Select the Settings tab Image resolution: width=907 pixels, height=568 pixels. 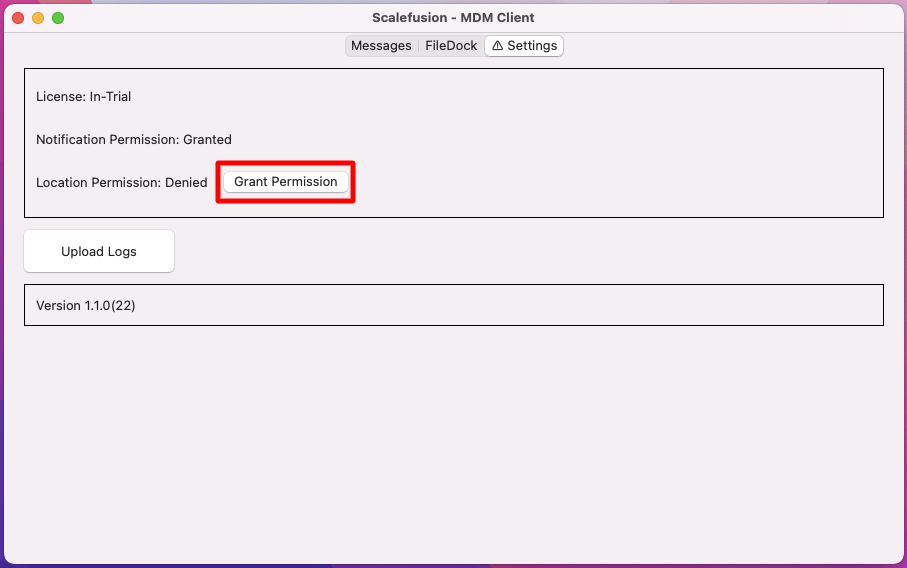[x=524, y=46]
